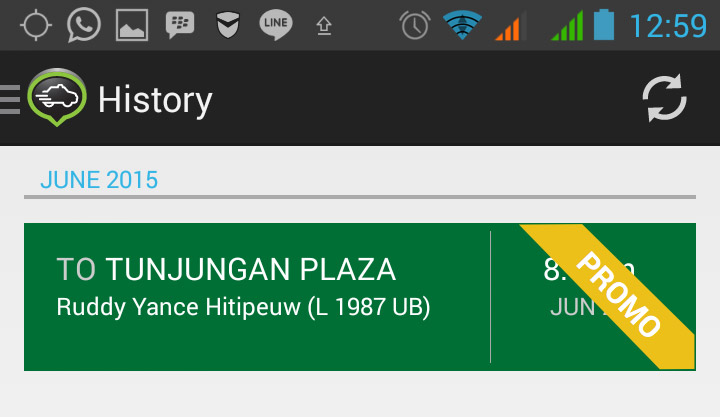Tap the Wi-Fi signal icon
This screenshot has width=720, height=417.
(x=463, y=25)
